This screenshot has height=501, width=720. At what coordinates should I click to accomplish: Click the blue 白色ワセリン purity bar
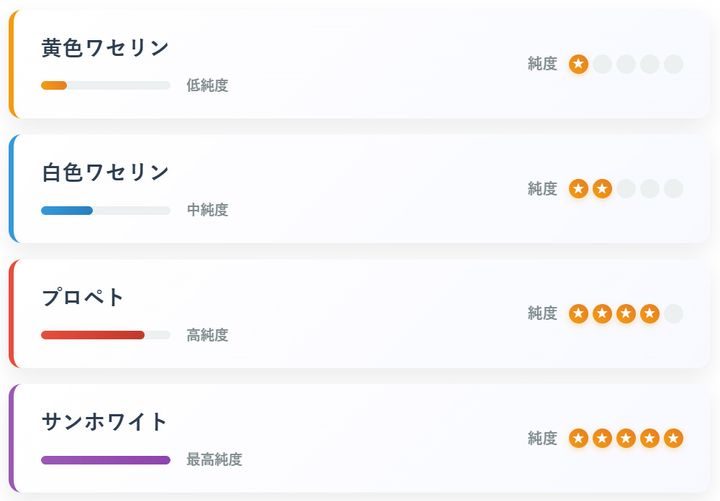67,211
